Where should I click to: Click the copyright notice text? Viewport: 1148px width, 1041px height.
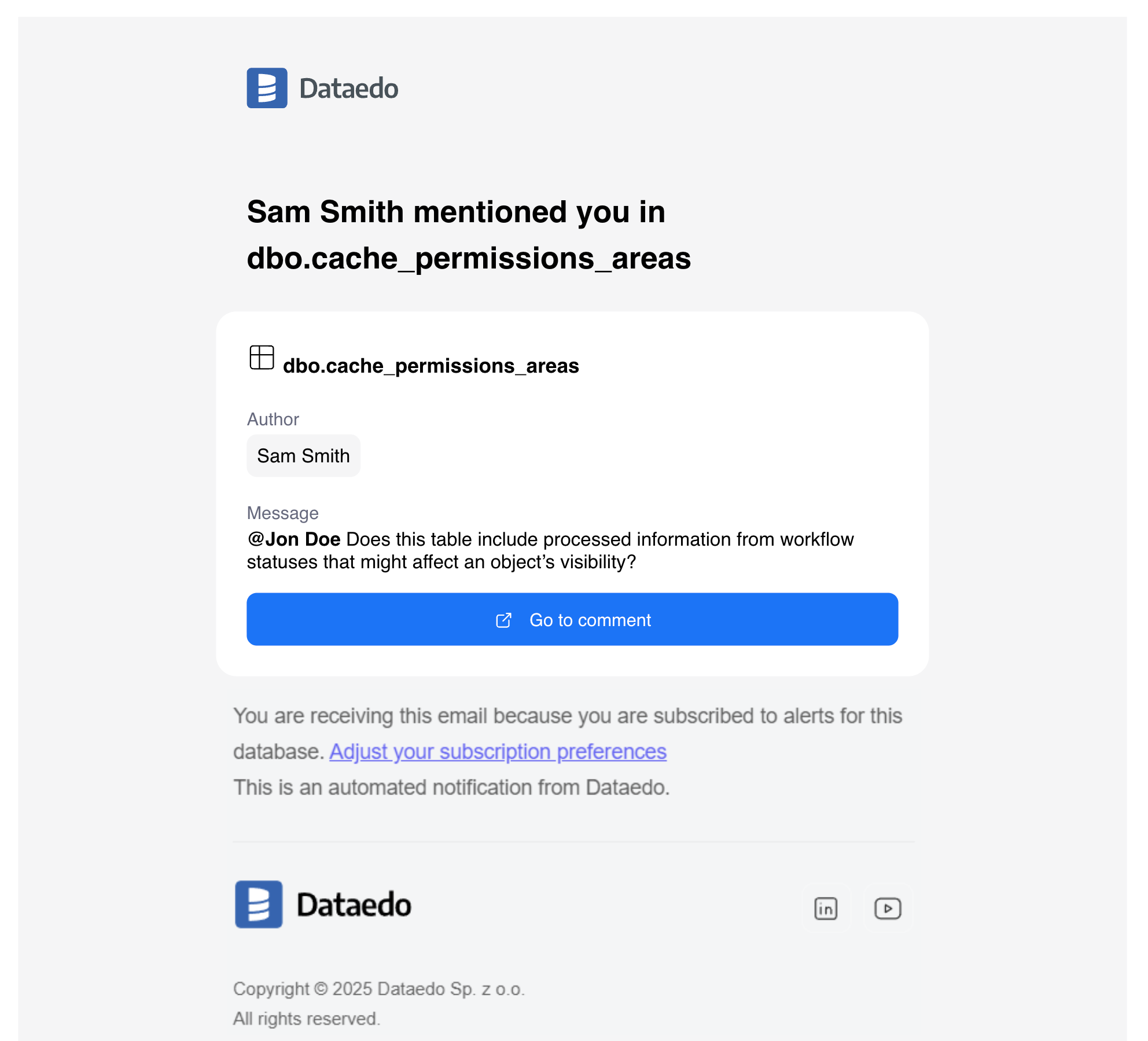coord(378,989)
